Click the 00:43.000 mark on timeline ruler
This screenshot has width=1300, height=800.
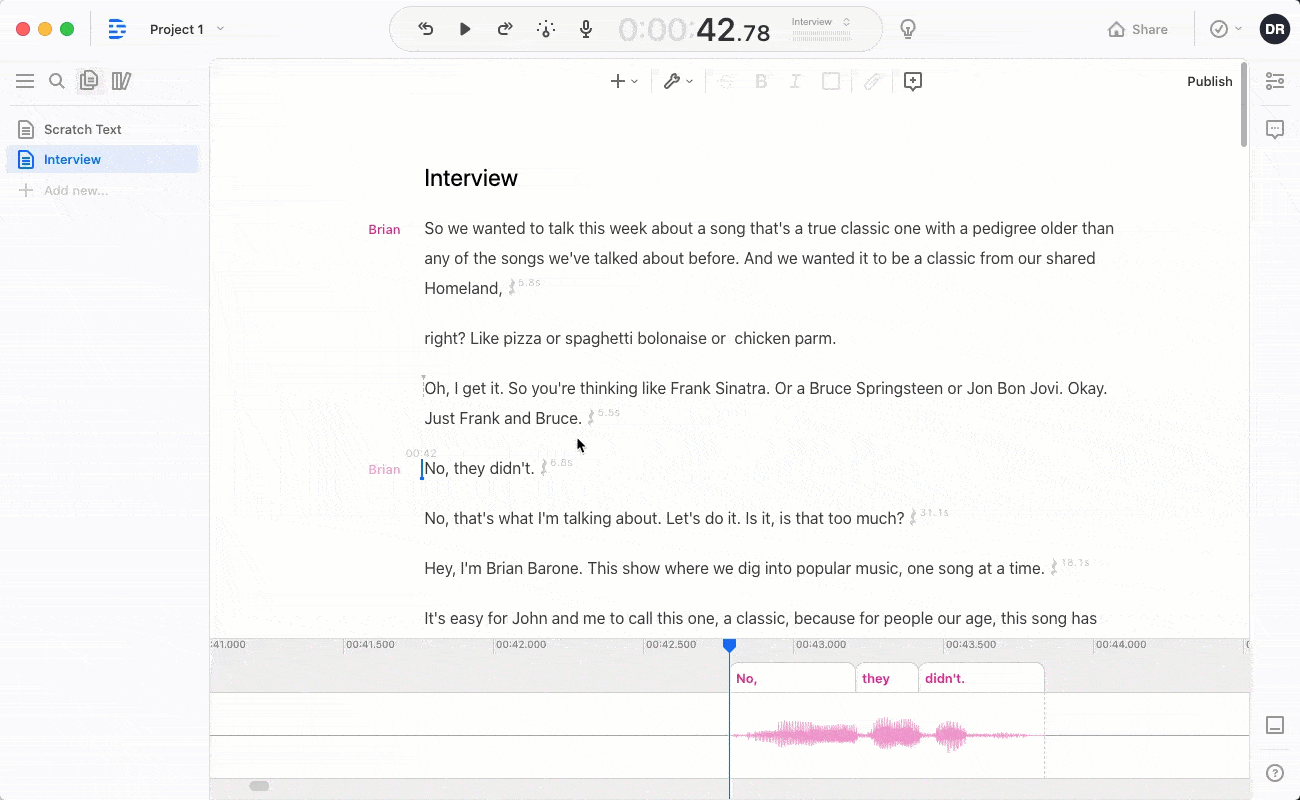[820, 645]
